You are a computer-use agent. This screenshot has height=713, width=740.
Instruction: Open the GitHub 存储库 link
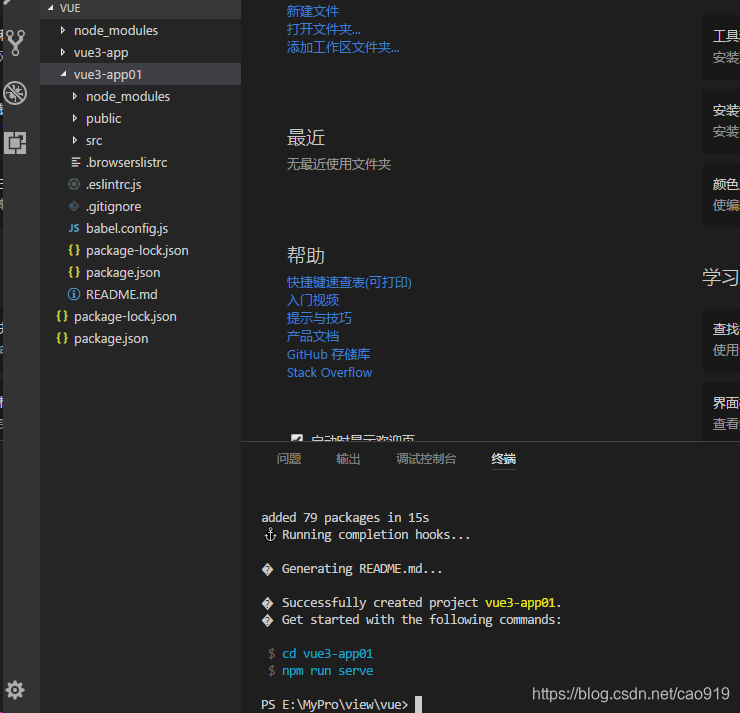[328, 354]
